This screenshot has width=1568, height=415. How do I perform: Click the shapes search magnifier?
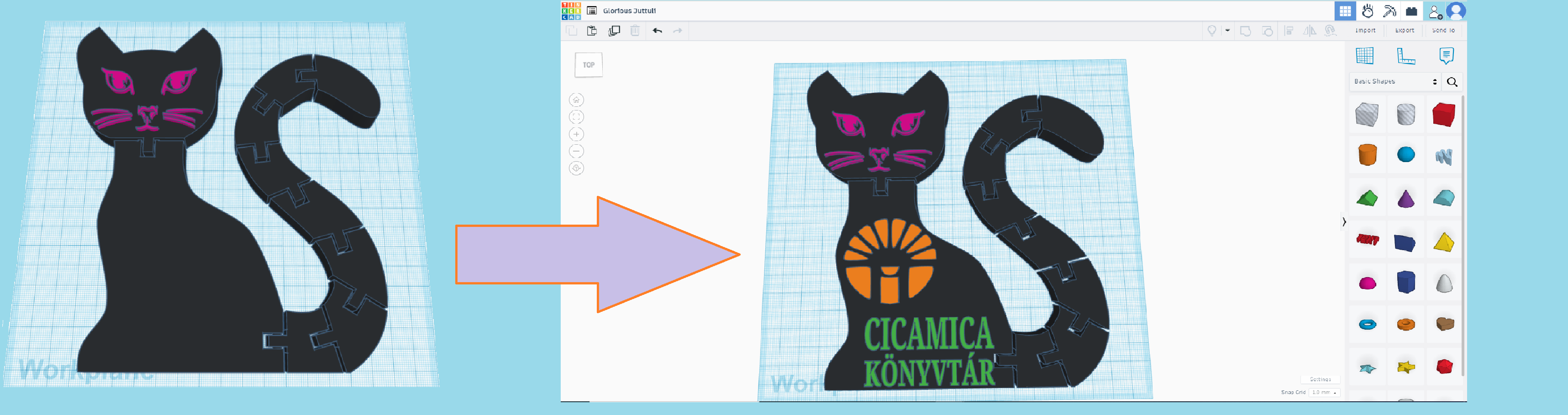point(1452,82)
